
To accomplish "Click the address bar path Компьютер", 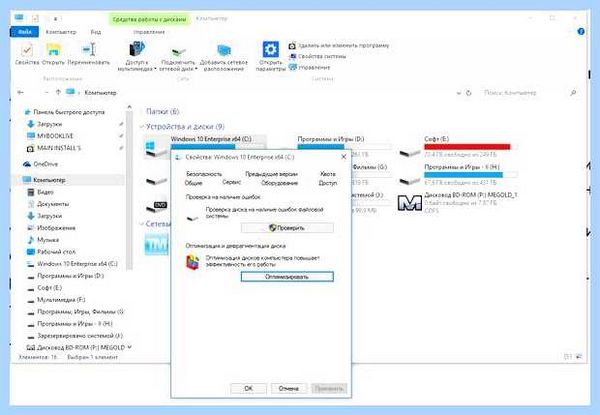I will pos(100,93).
